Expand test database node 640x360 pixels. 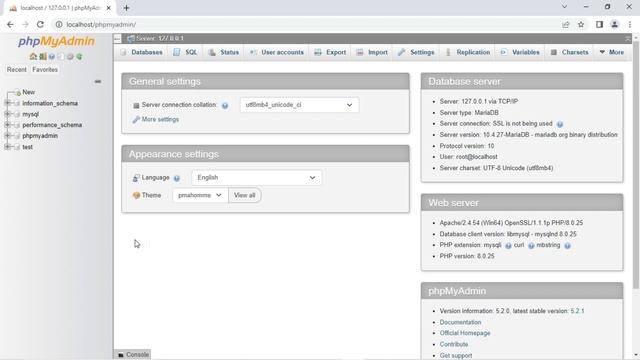pos(7,147)
